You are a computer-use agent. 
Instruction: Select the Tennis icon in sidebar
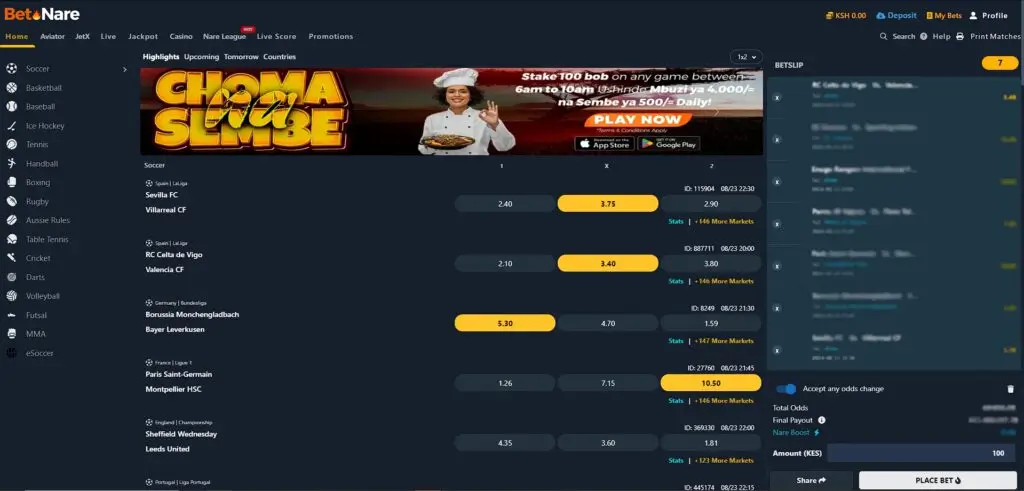point(11,144)
